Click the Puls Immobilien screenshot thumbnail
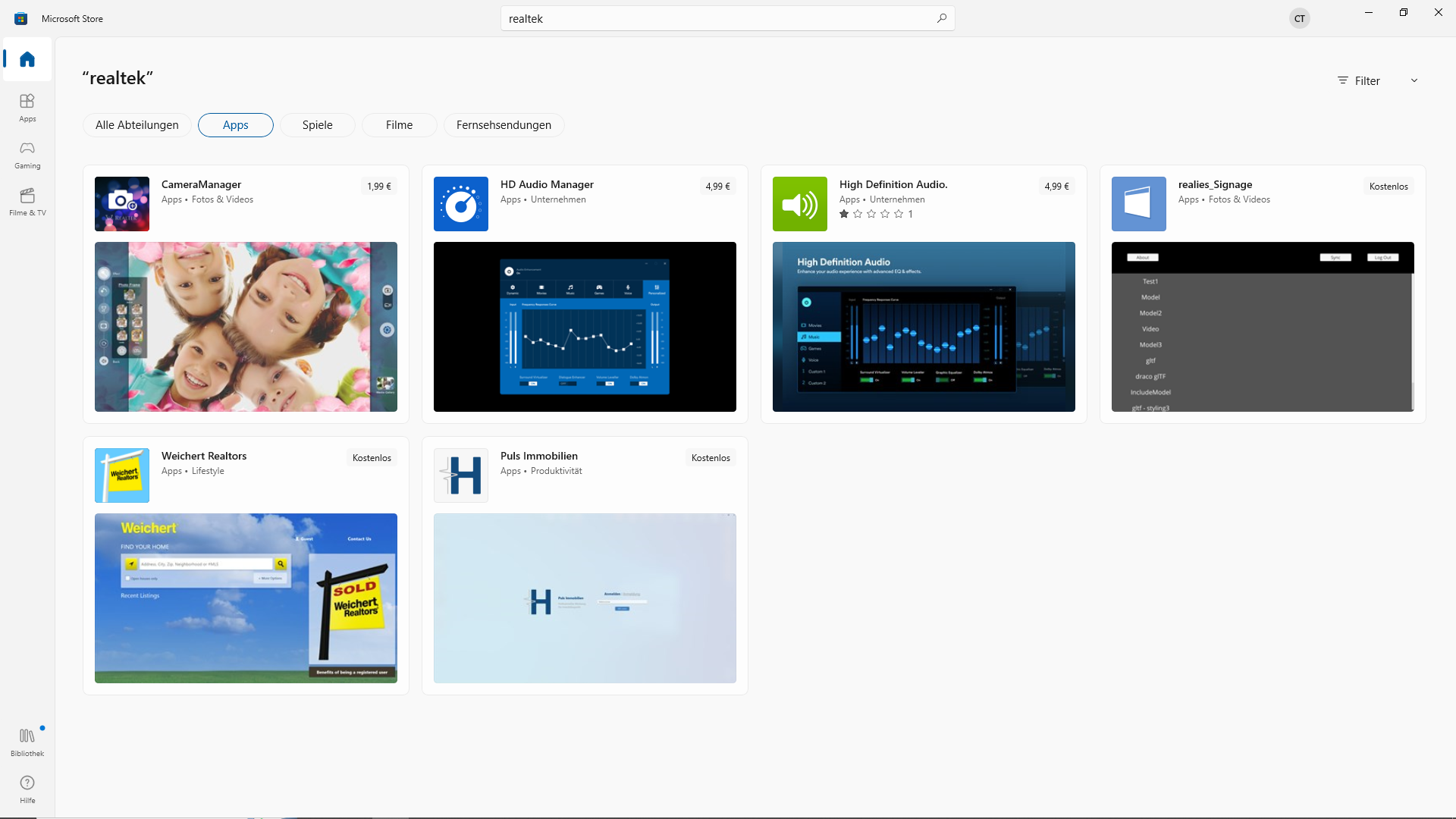1456x819 pixels. 585,598
